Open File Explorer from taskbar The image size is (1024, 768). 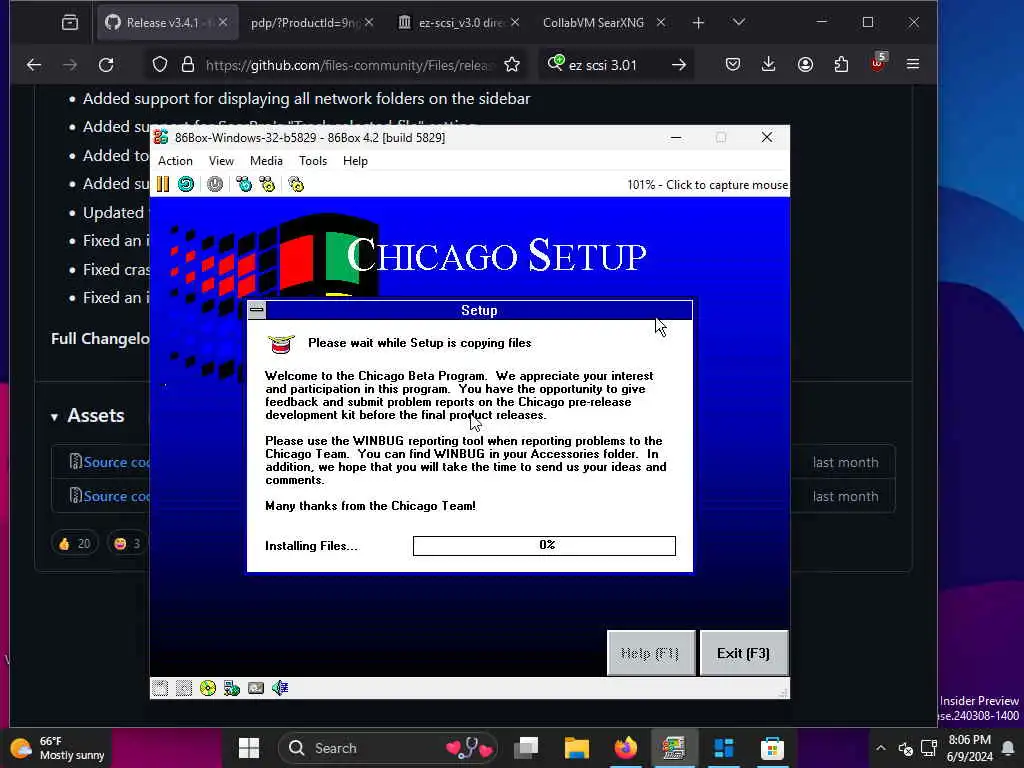tap(577, 748)
